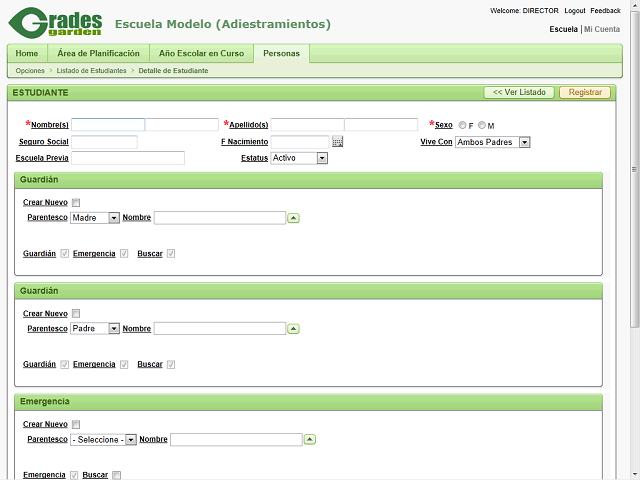Click lookup arrow beside Padre guardian name

[293, 329]
